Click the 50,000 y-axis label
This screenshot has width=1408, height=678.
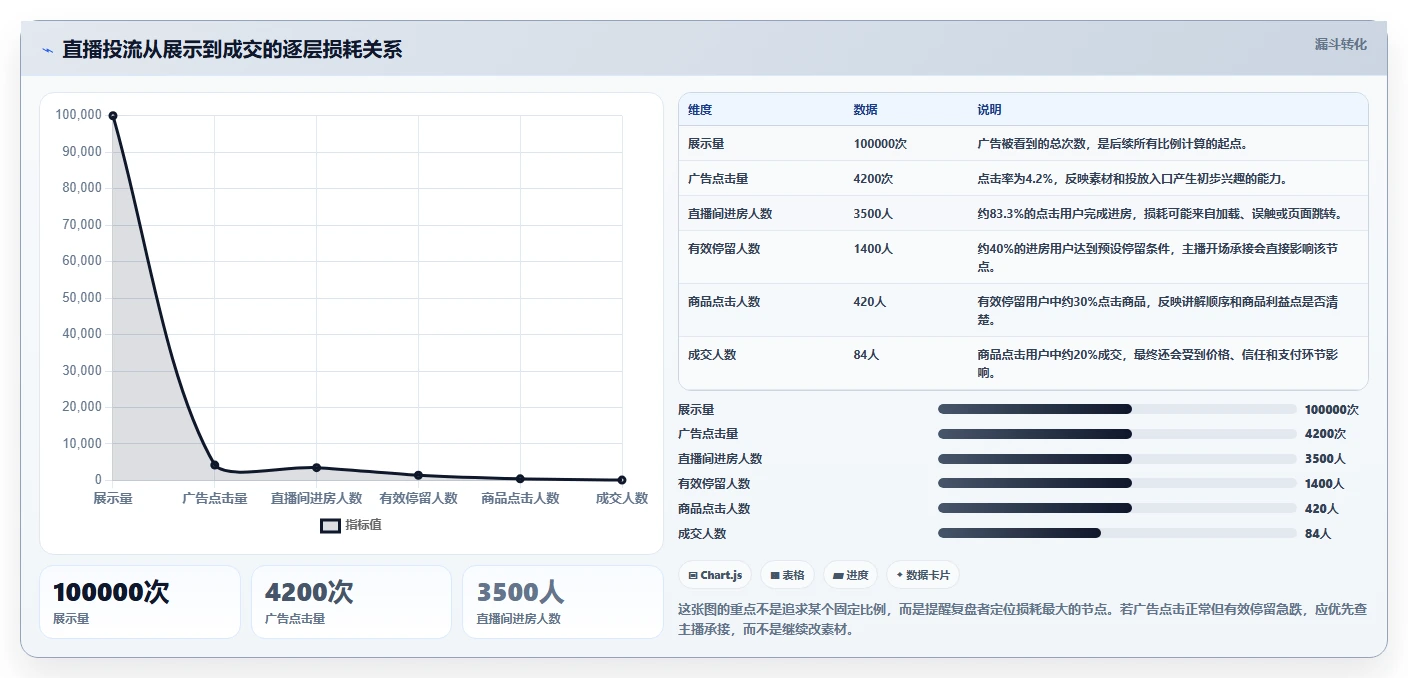82,298
